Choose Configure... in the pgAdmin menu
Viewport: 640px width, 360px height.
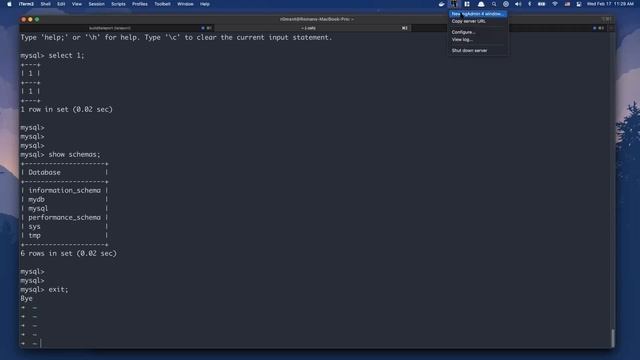[x=478, y=32]
